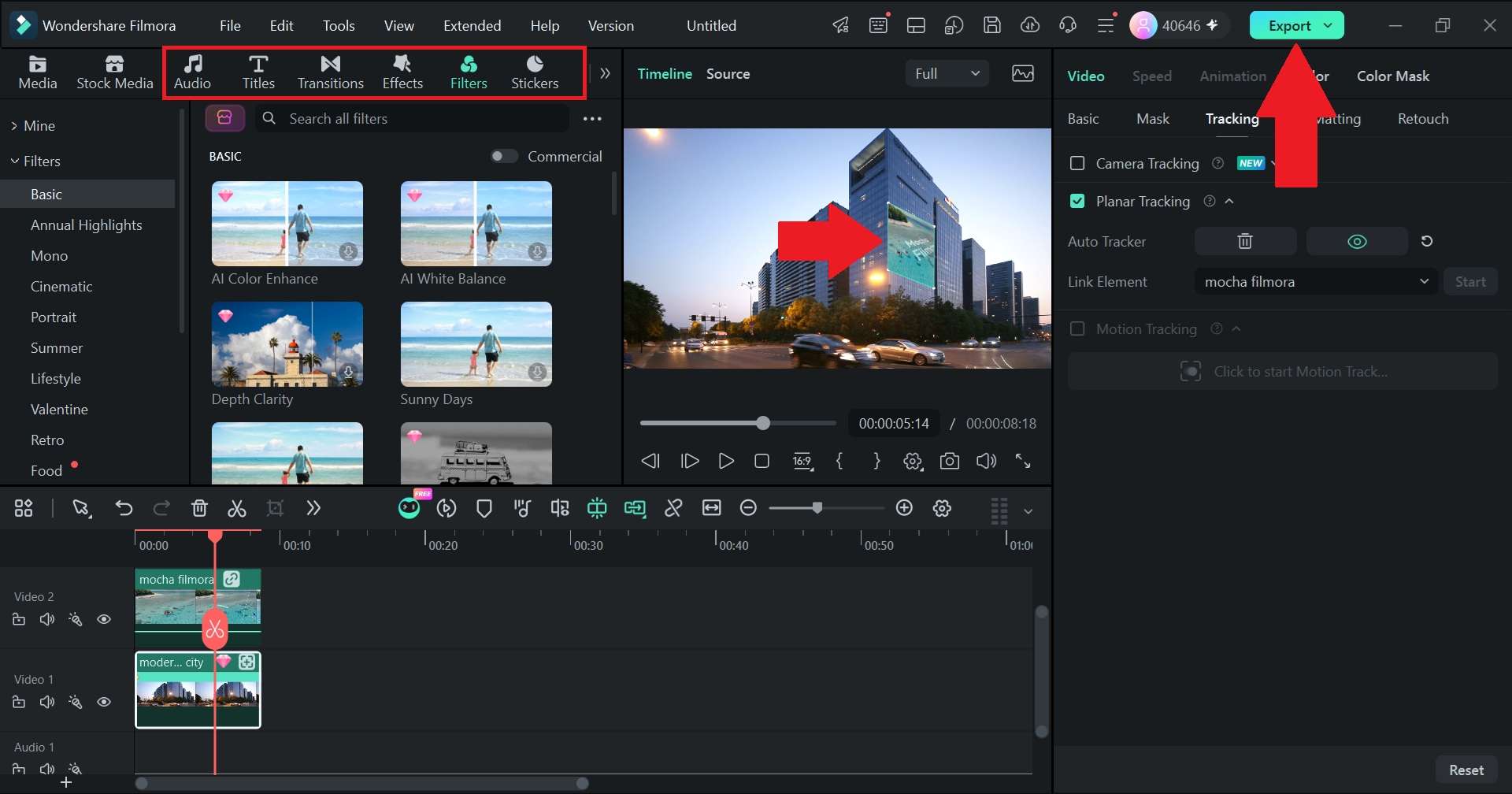The image size is (1512, 794).
Task: Open the Transitions panel
Action: point(331,72)
